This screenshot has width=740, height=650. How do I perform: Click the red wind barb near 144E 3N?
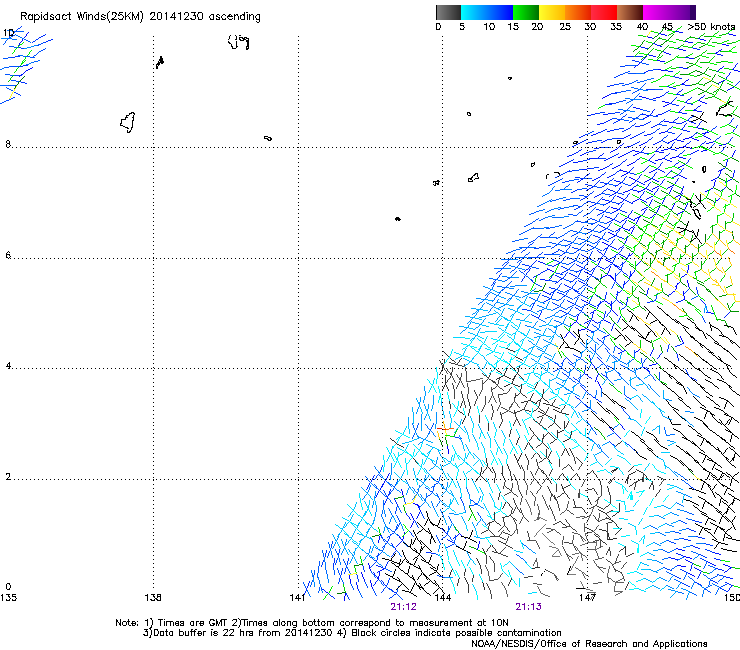(445, 429)
